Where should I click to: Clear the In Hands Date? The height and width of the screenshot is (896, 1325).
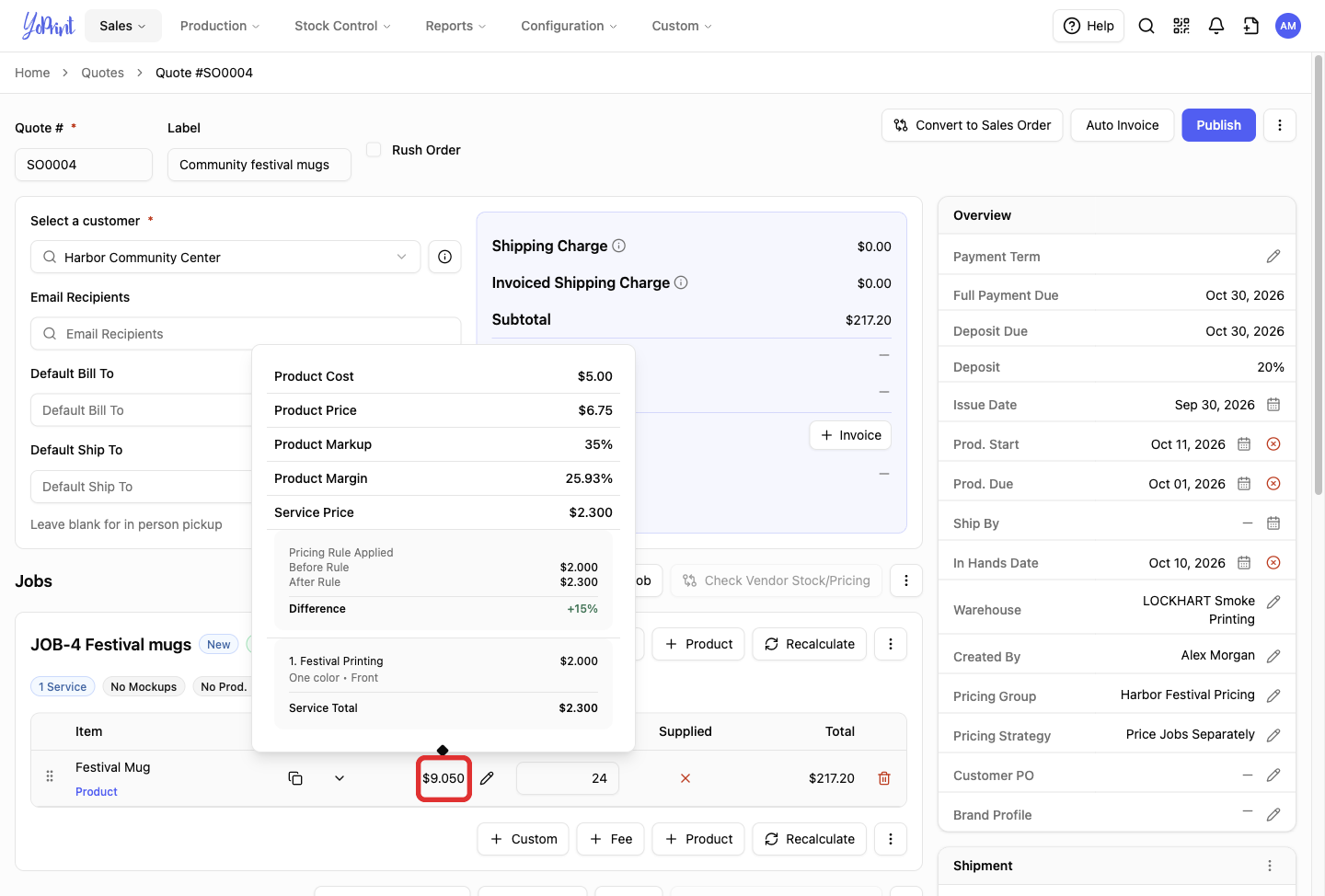[1273, 563]
